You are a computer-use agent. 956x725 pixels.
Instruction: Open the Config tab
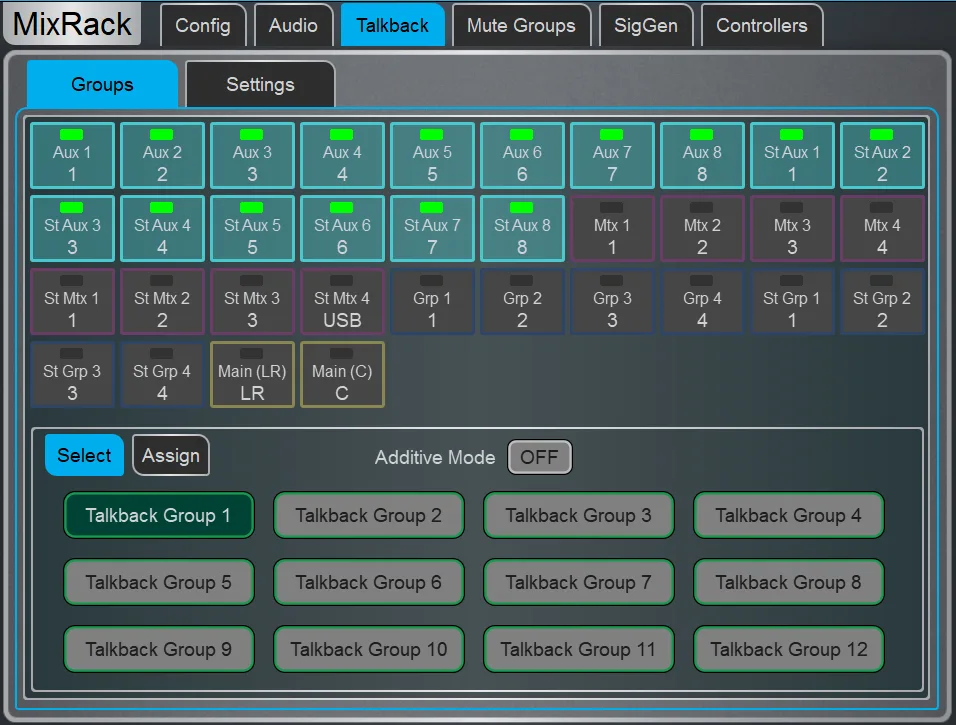[x=203, y=26]
